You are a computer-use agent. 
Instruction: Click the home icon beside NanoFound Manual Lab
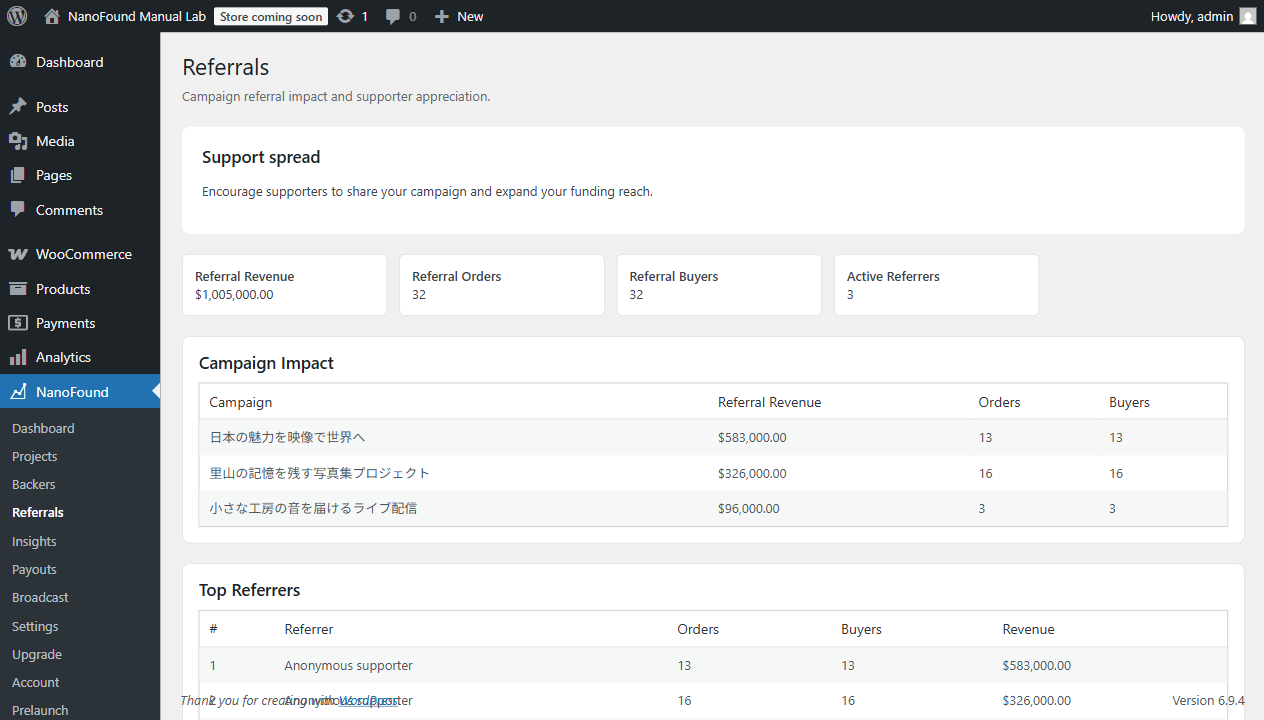52,16
